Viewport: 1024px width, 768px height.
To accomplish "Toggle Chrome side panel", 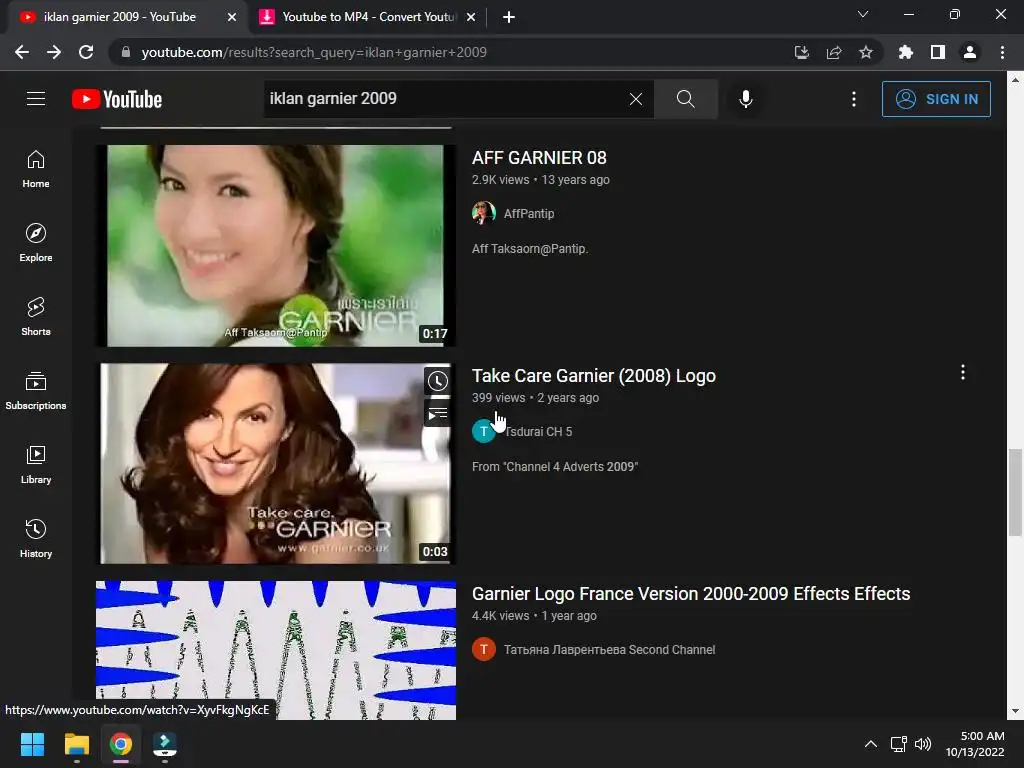I will [938, 52].
